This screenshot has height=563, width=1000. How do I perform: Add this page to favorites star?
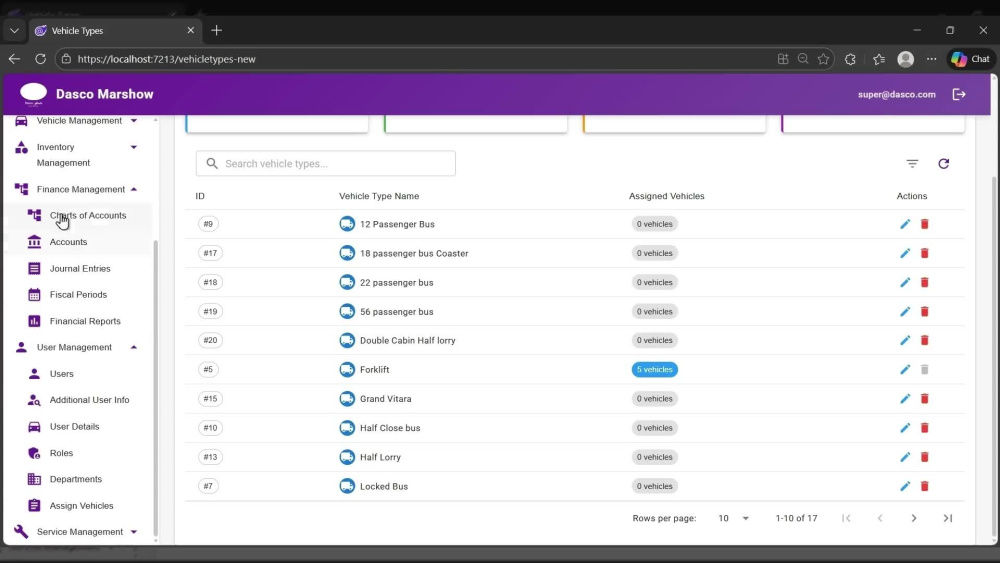click(823, 59)
